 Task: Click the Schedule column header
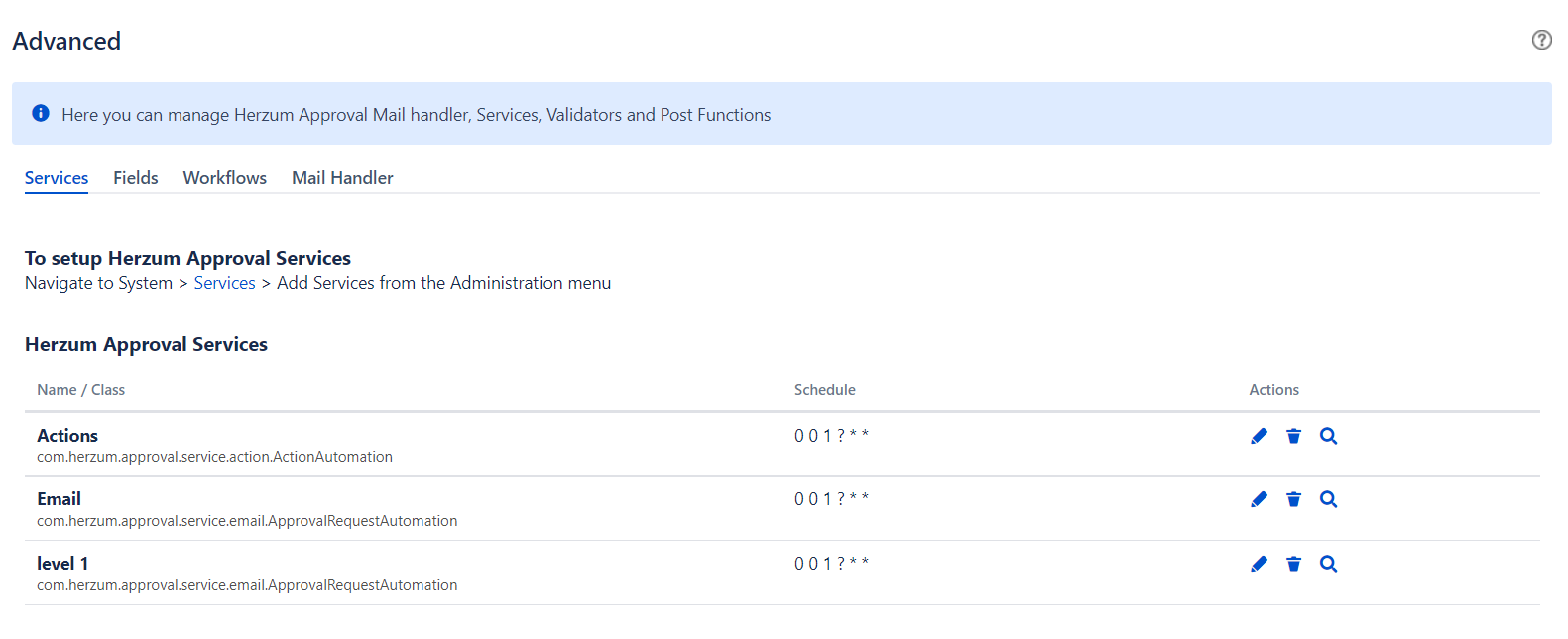(x=824, y=390)
